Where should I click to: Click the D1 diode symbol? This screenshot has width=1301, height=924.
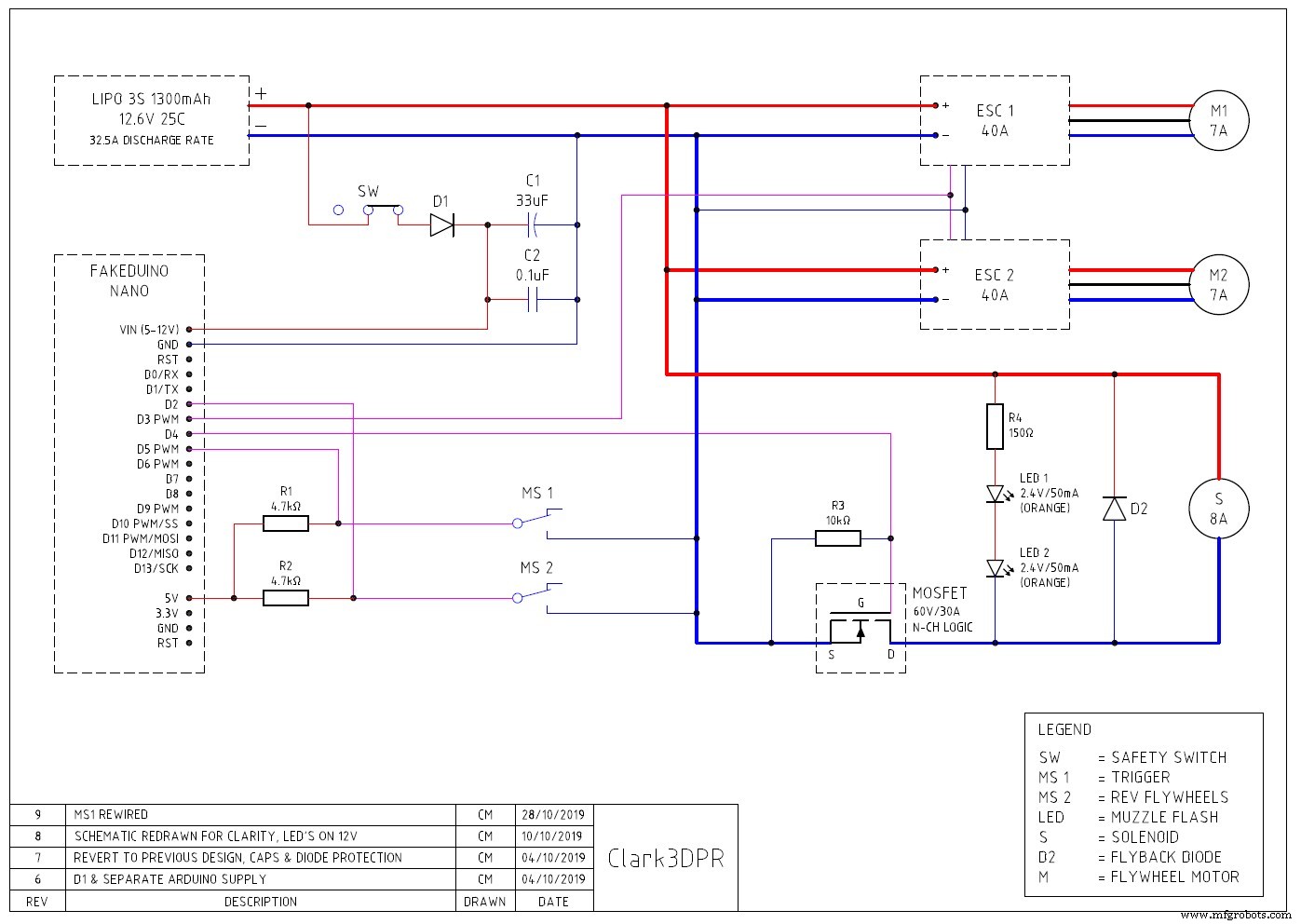click(x=441, y=224)
